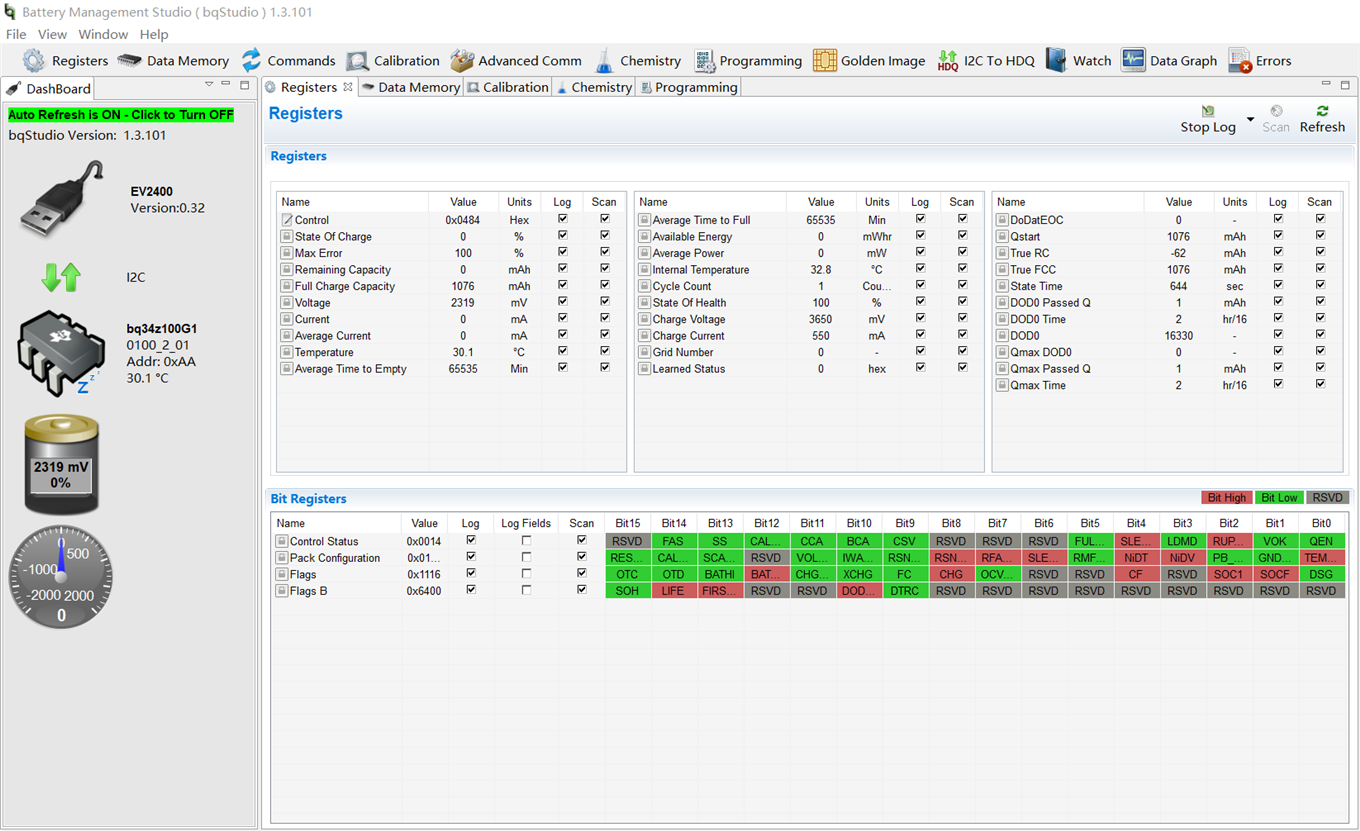Click the Bit15 column header

click(628, 523)
